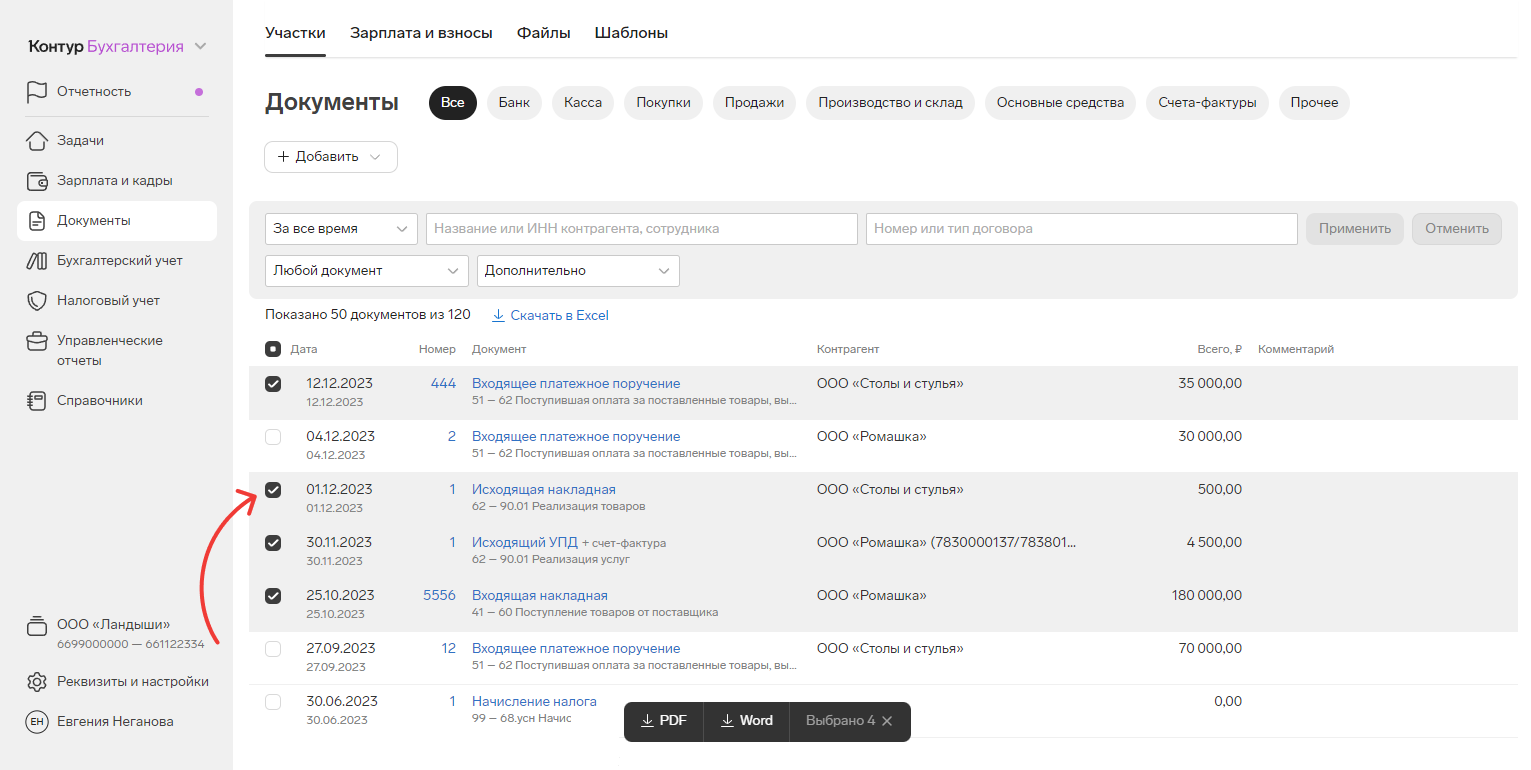
Task: Click the Скачать в Excel link
Action: (x=559, y=315)
